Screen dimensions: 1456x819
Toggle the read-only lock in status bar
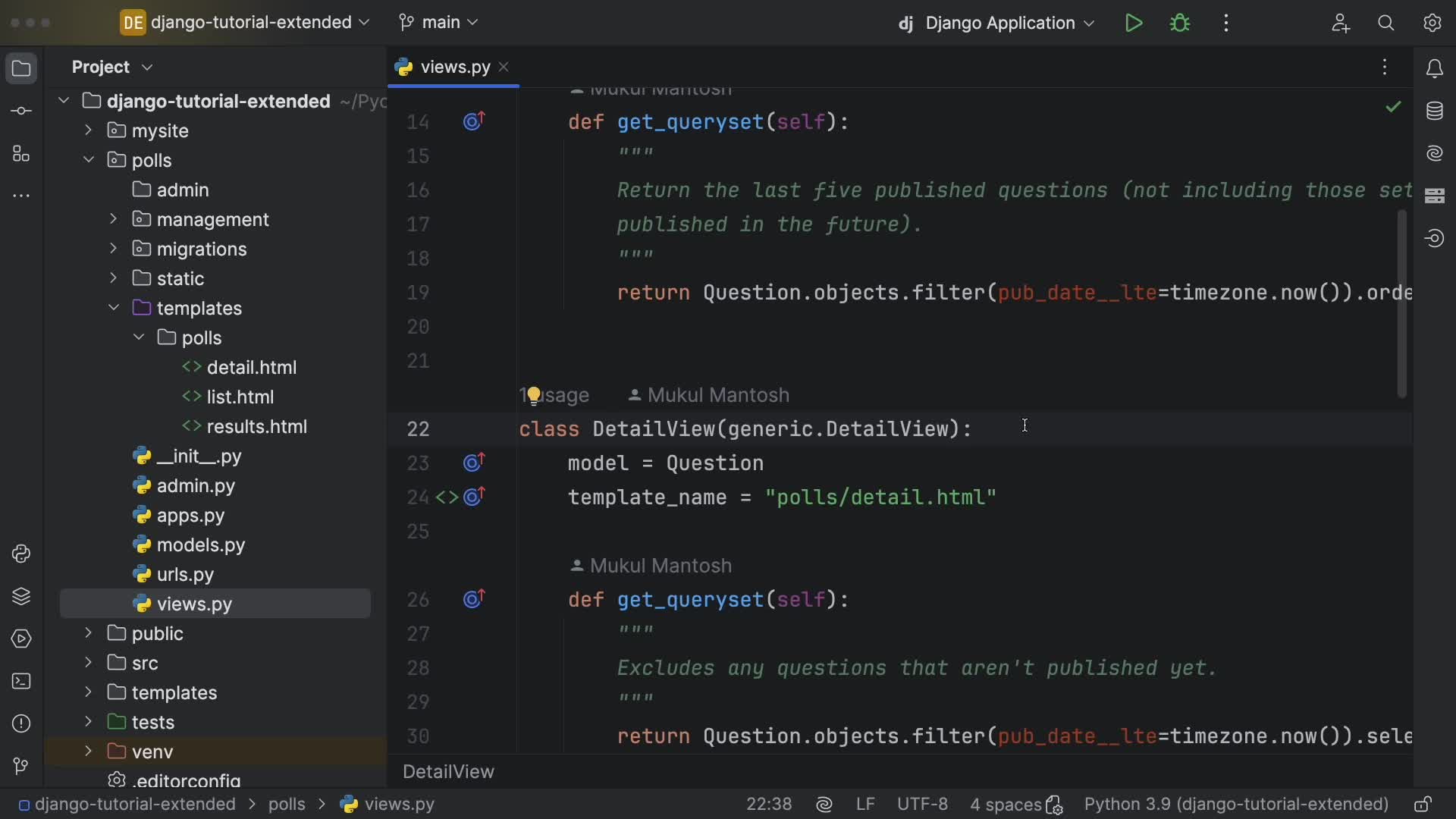point(1423,805)
